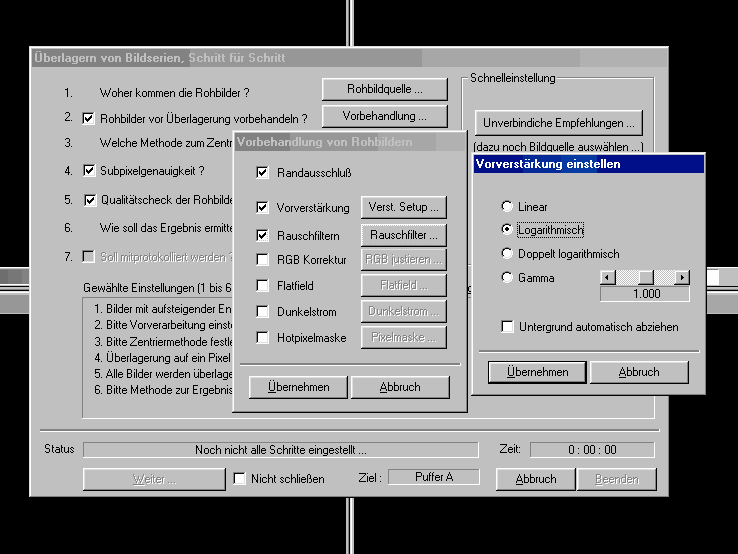Open the Verst. Setup settings
The width and height of the screenshot is (738, 554).
tap(405, 208)
